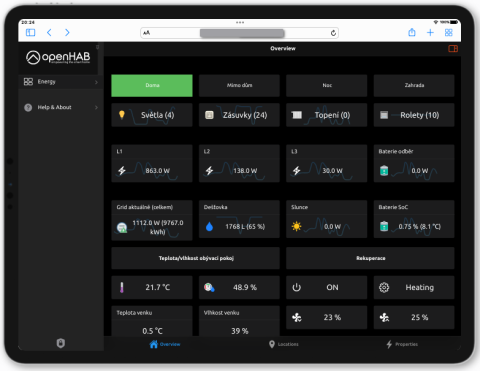Open the Safari share sheet icon

412,32
